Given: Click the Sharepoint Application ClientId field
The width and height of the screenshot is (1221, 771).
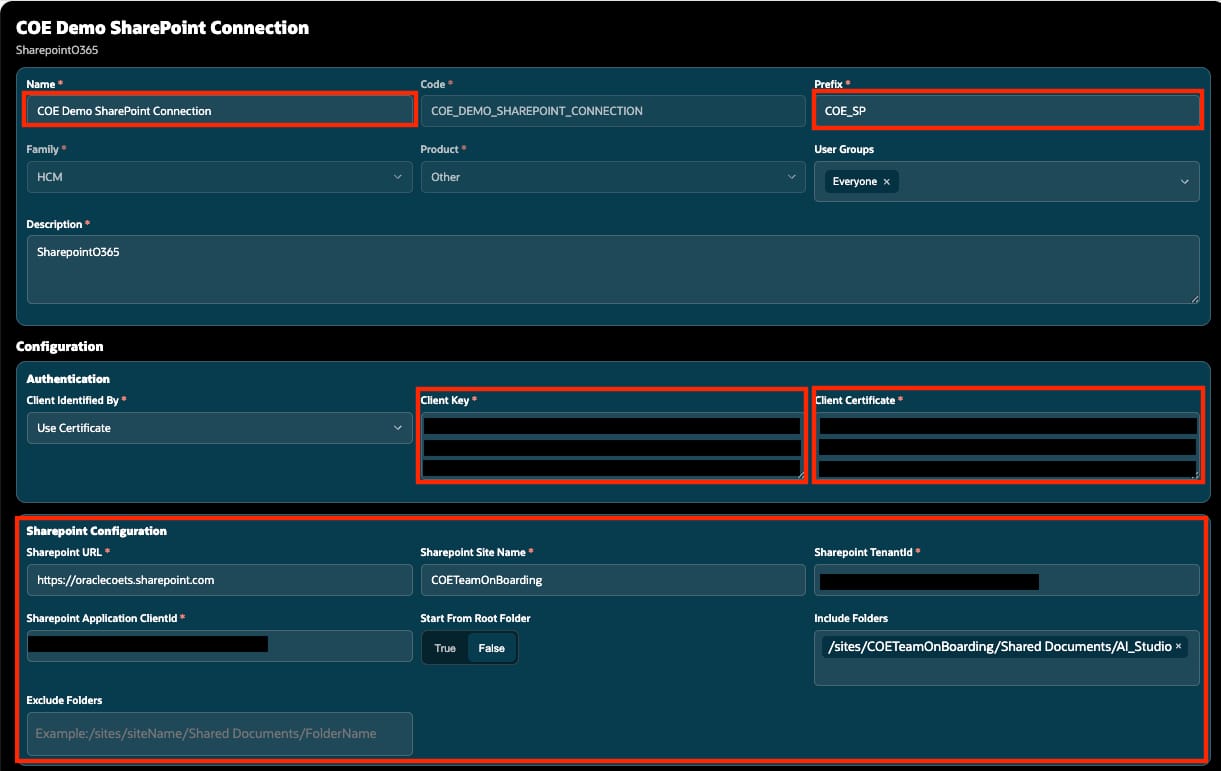Looking at the screenshot, I should pyautogui.click(x=219, y=646).
